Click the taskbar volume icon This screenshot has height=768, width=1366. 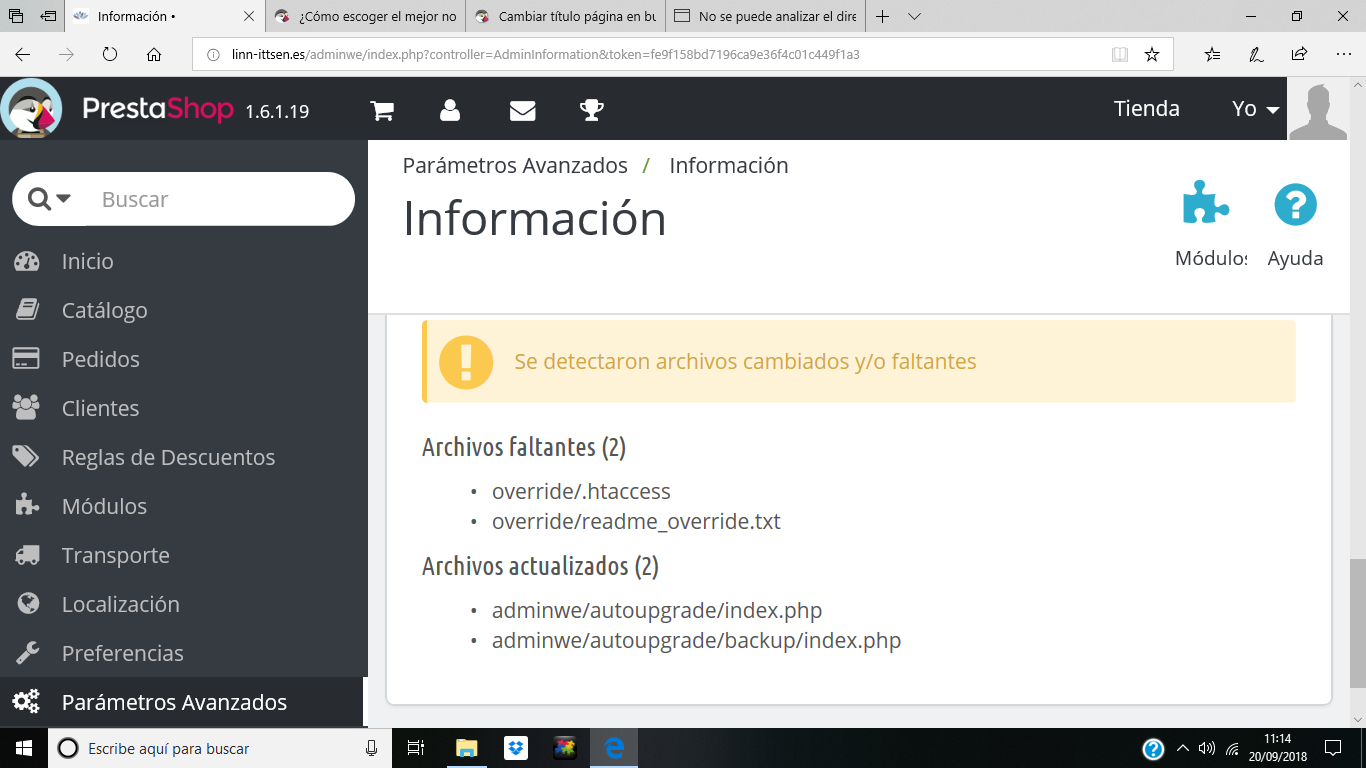1207,748
